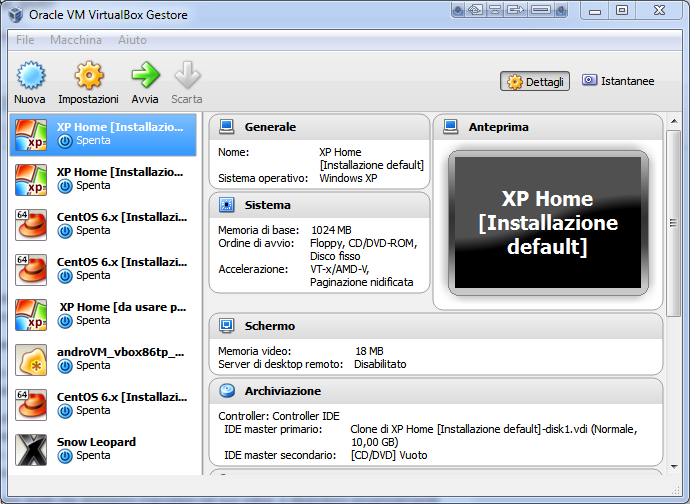Minimize the VirtualBox Gestore window

pyautogui.click(x=595, y=10)
